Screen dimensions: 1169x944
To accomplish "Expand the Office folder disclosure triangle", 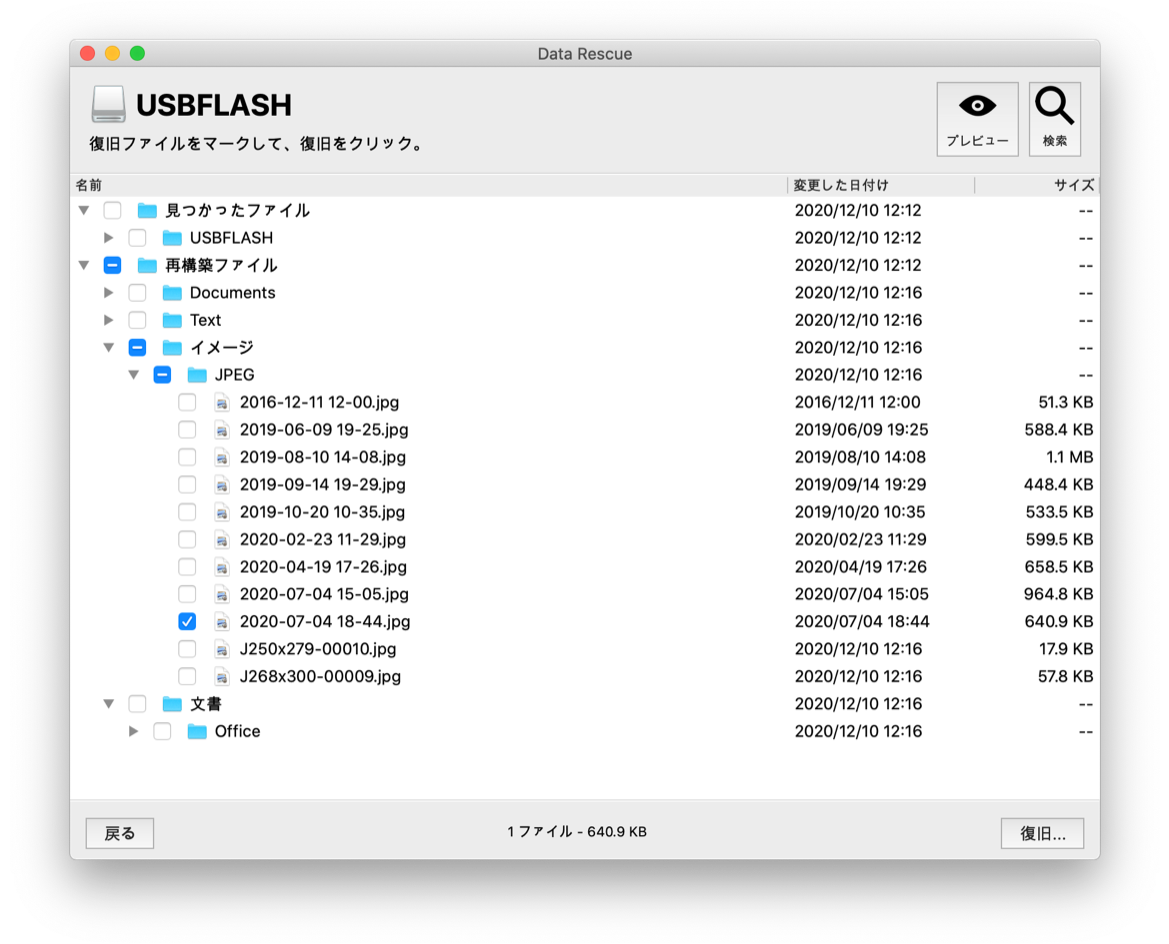I will pyautogui.click(x=133, y=731).
